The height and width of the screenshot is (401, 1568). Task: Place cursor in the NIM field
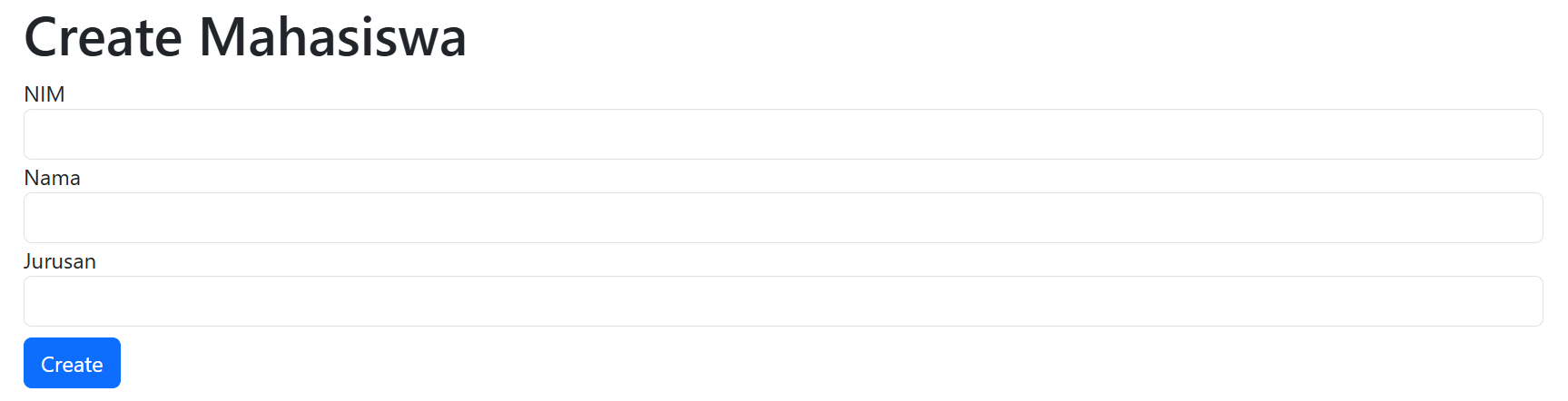click(x=783, y=134)
